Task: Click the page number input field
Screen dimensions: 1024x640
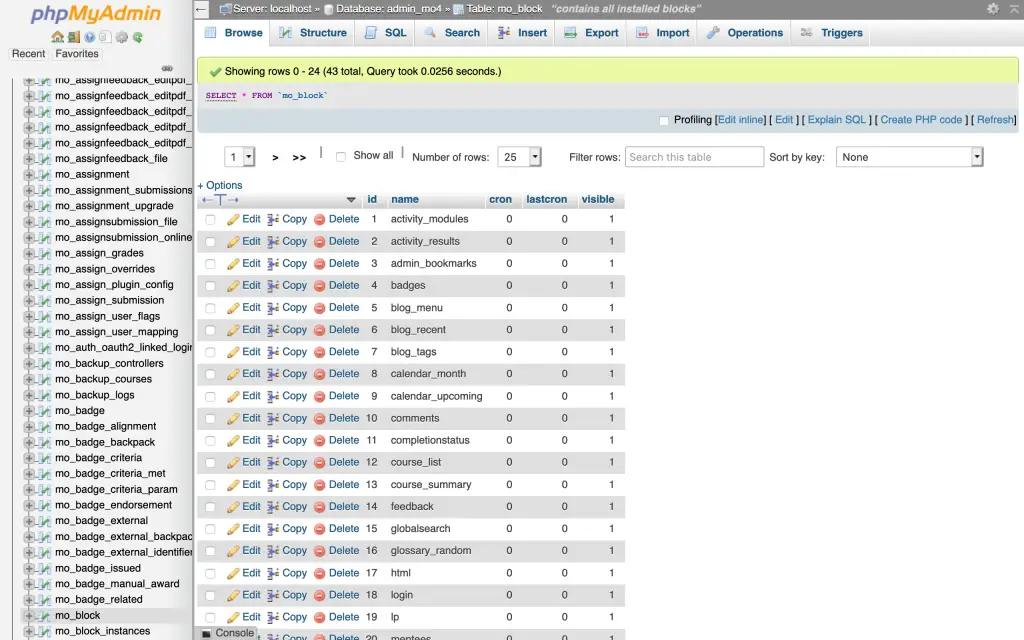Action: (x=234, y=156)
